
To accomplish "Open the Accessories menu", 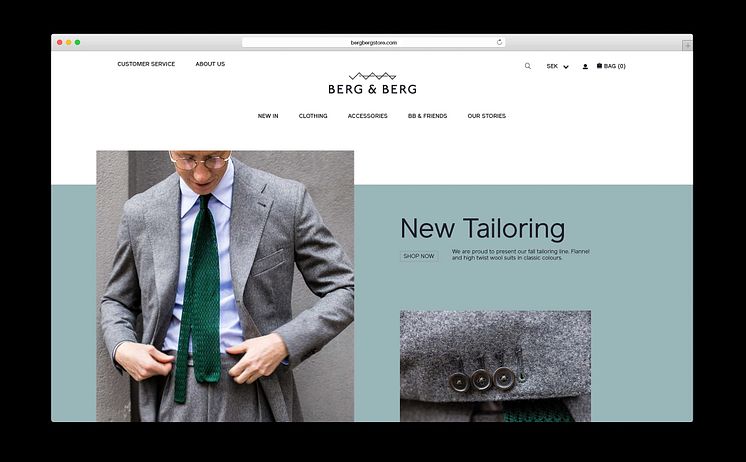I will click(368, 116).
